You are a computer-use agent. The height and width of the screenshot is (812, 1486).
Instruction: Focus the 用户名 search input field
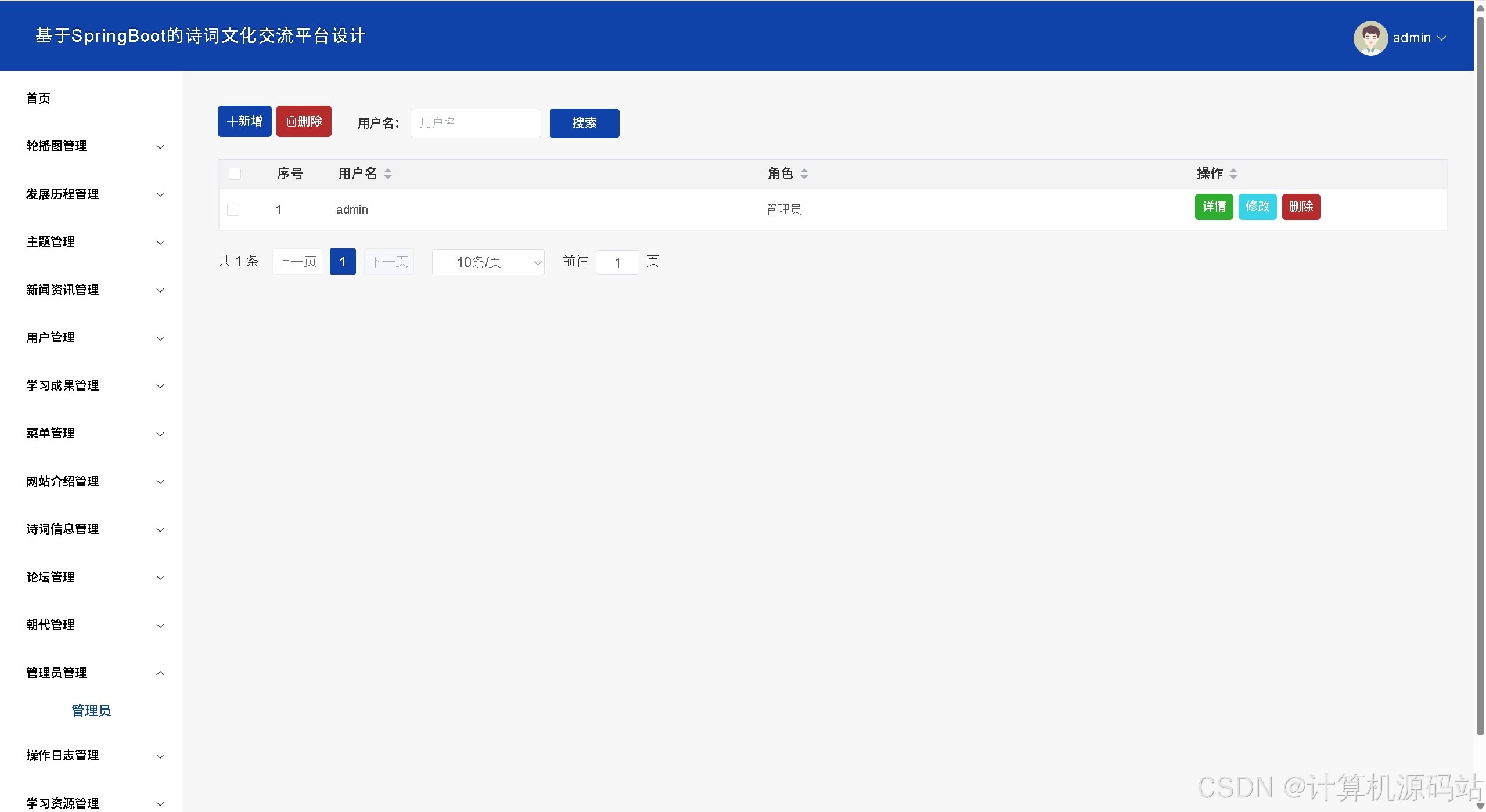[x=476, y=123]
